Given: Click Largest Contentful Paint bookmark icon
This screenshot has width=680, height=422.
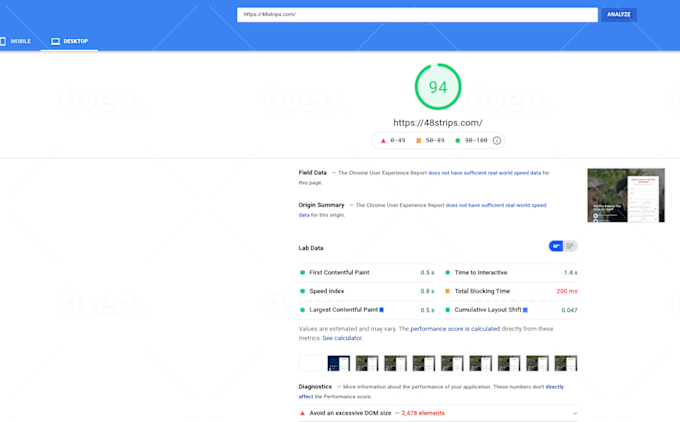Looking at the screenshot, I should click(382, 310).
